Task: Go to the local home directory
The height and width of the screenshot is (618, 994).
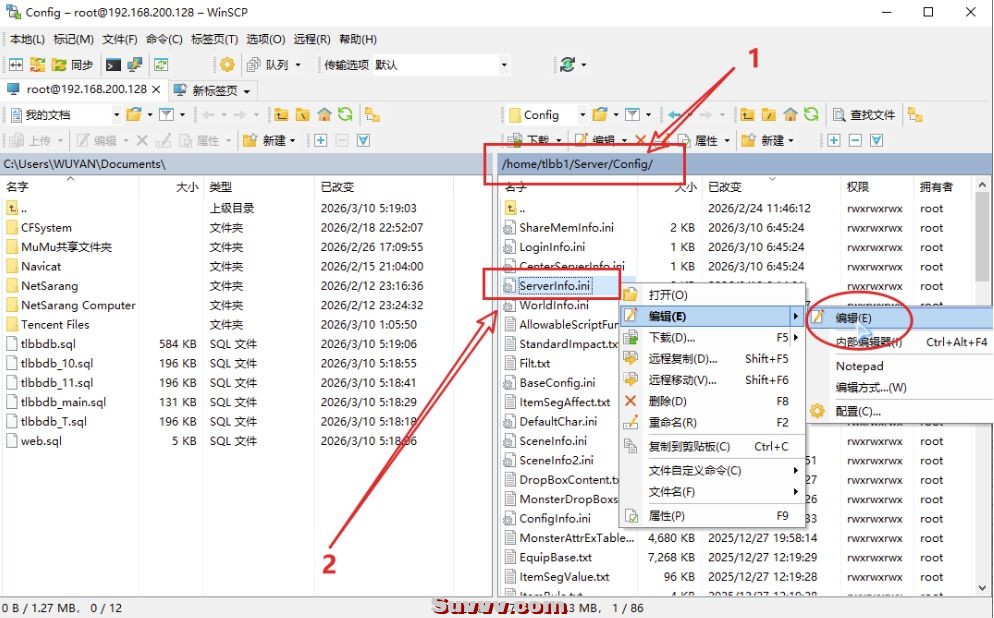Action: coord(324,115)
